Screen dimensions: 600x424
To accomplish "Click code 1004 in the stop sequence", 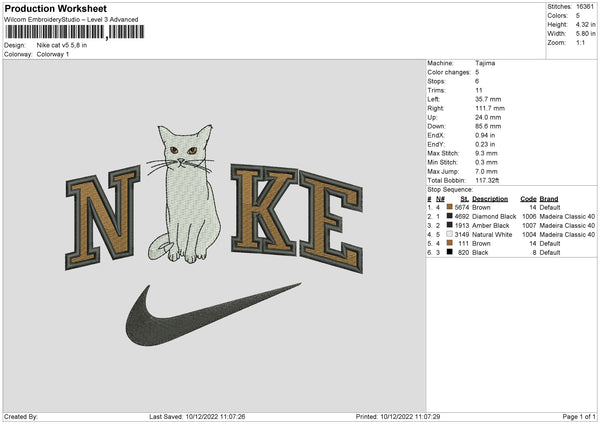I will [529, 235].
